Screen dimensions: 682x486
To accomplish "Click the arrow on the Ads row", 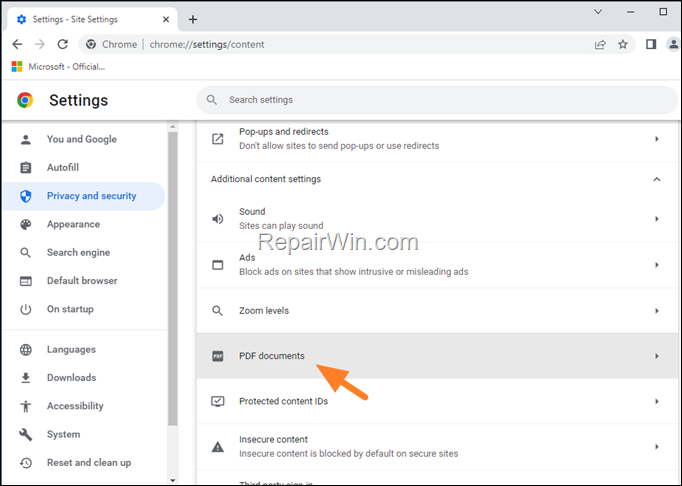I will (657, 265).
